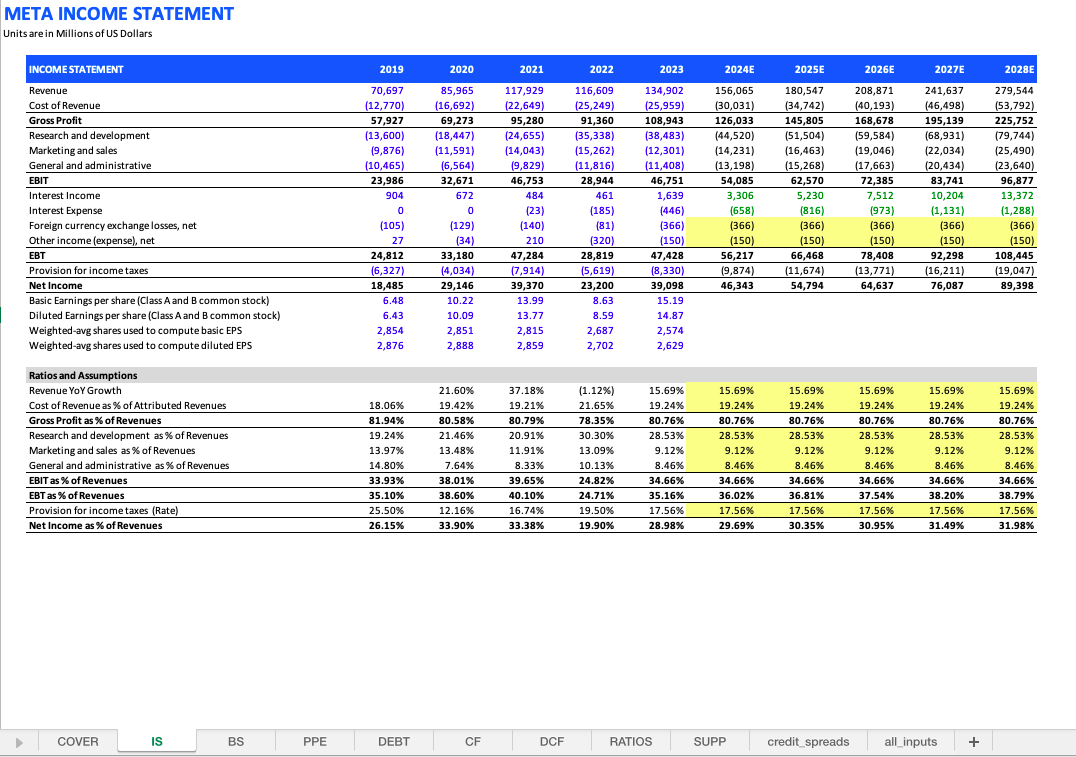Click the 2024E column header
This screenshot has height=757, width=1076.
(x=739, y=69)
